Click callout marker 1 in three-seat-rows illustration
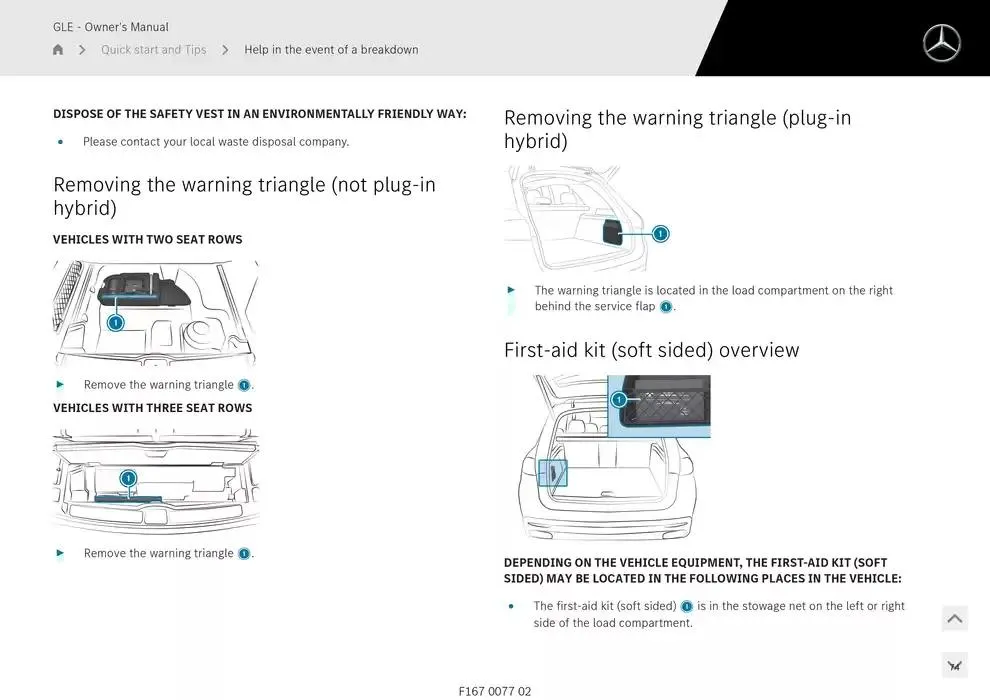This screenshot has height=700, width=990. pyautogui.click(x=128, y=479)
